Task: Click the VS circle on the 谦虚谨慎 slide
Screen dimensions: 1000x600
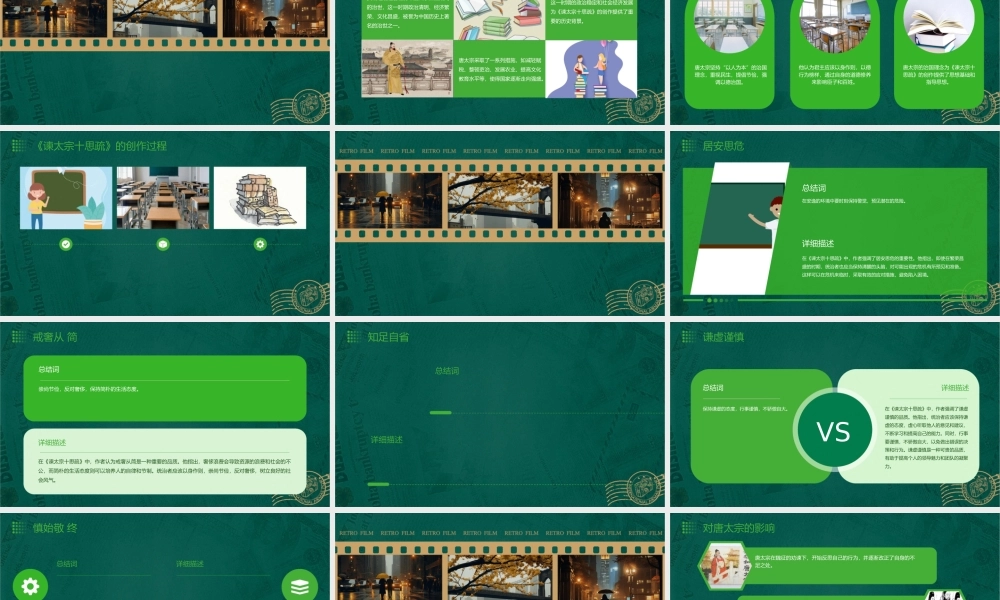Action: click(834, 431)
